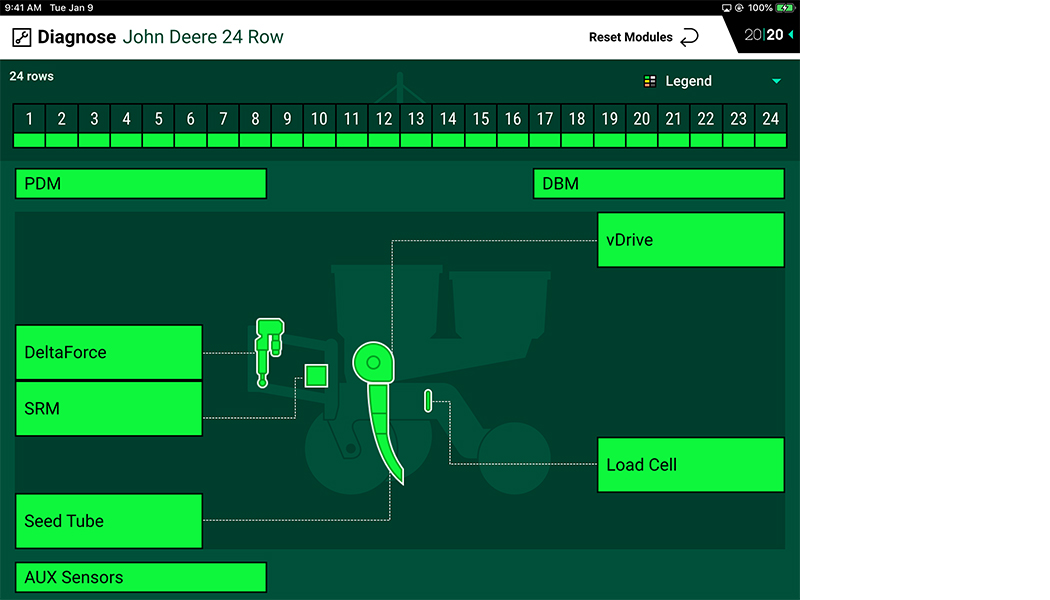Open the vDrive diagnostics
The image size is (1050, 600).
pyautogui.click(x=690, y=240)
